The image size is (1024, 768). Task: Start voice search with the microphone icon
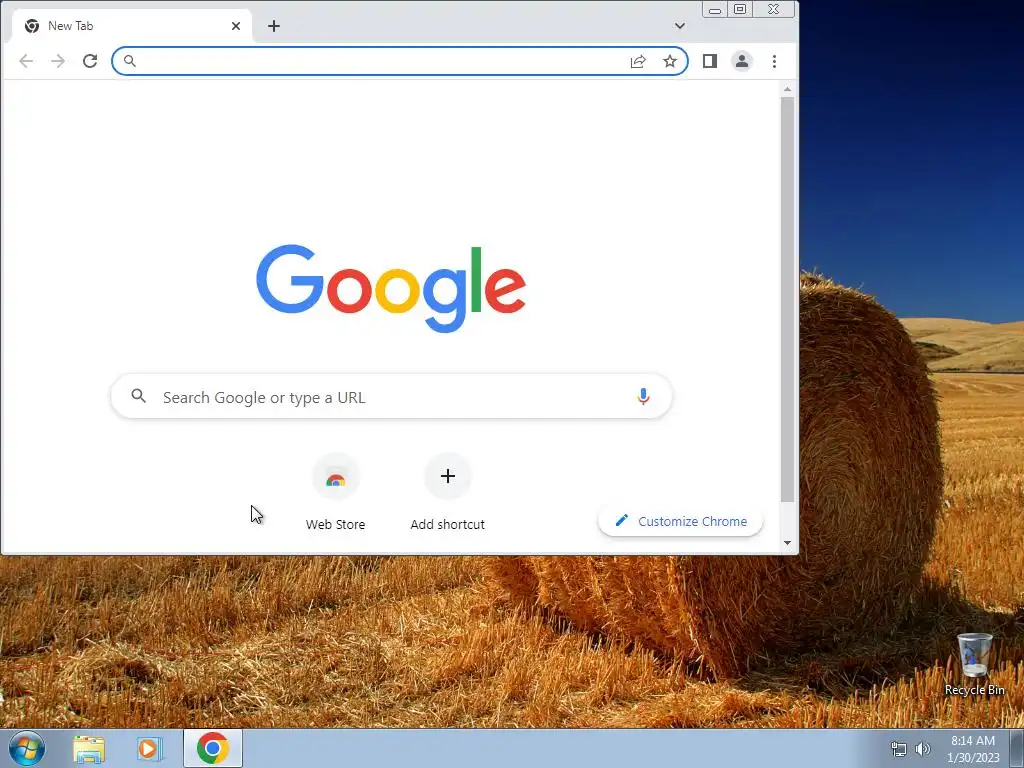643,396
